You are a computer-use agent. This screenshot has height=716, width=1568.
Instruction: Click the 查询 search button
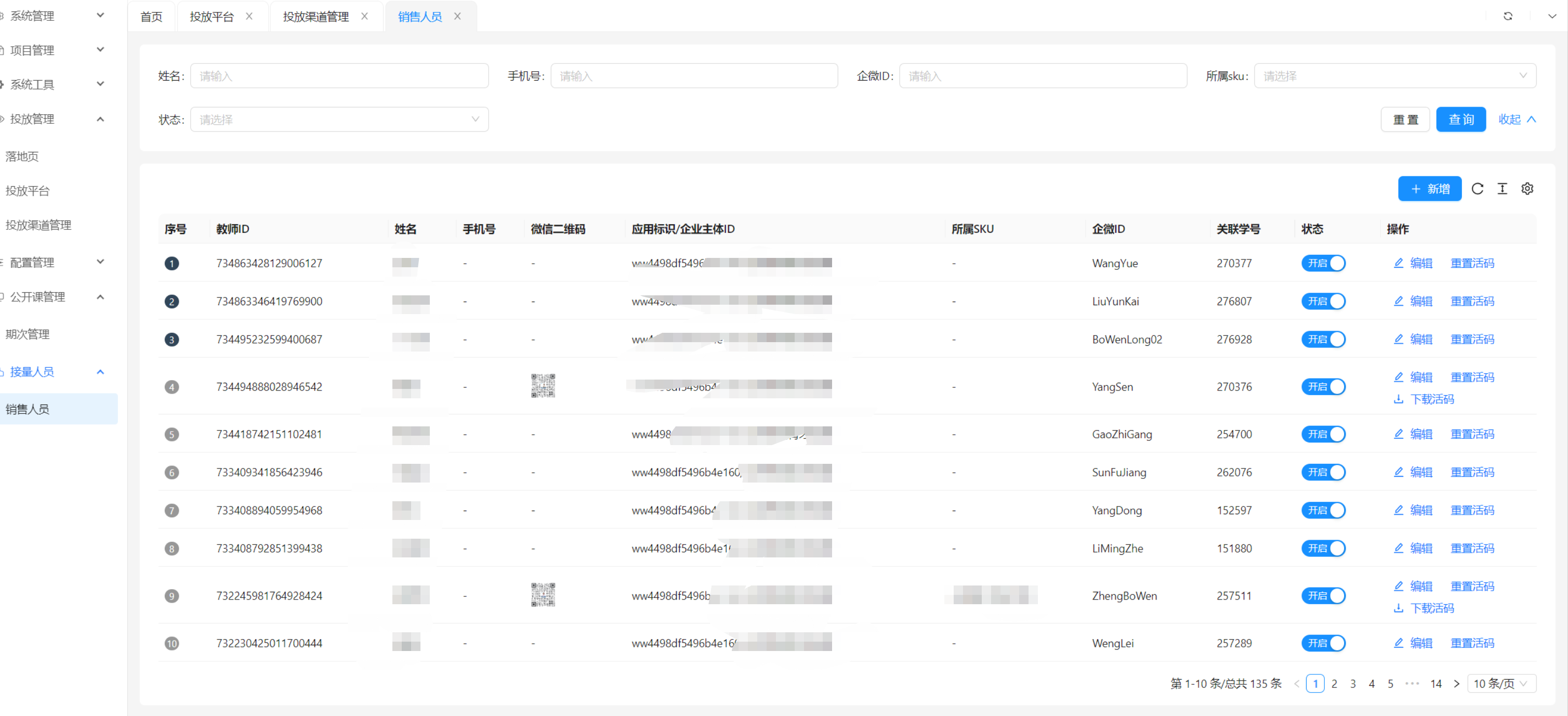coord(1461,120)
